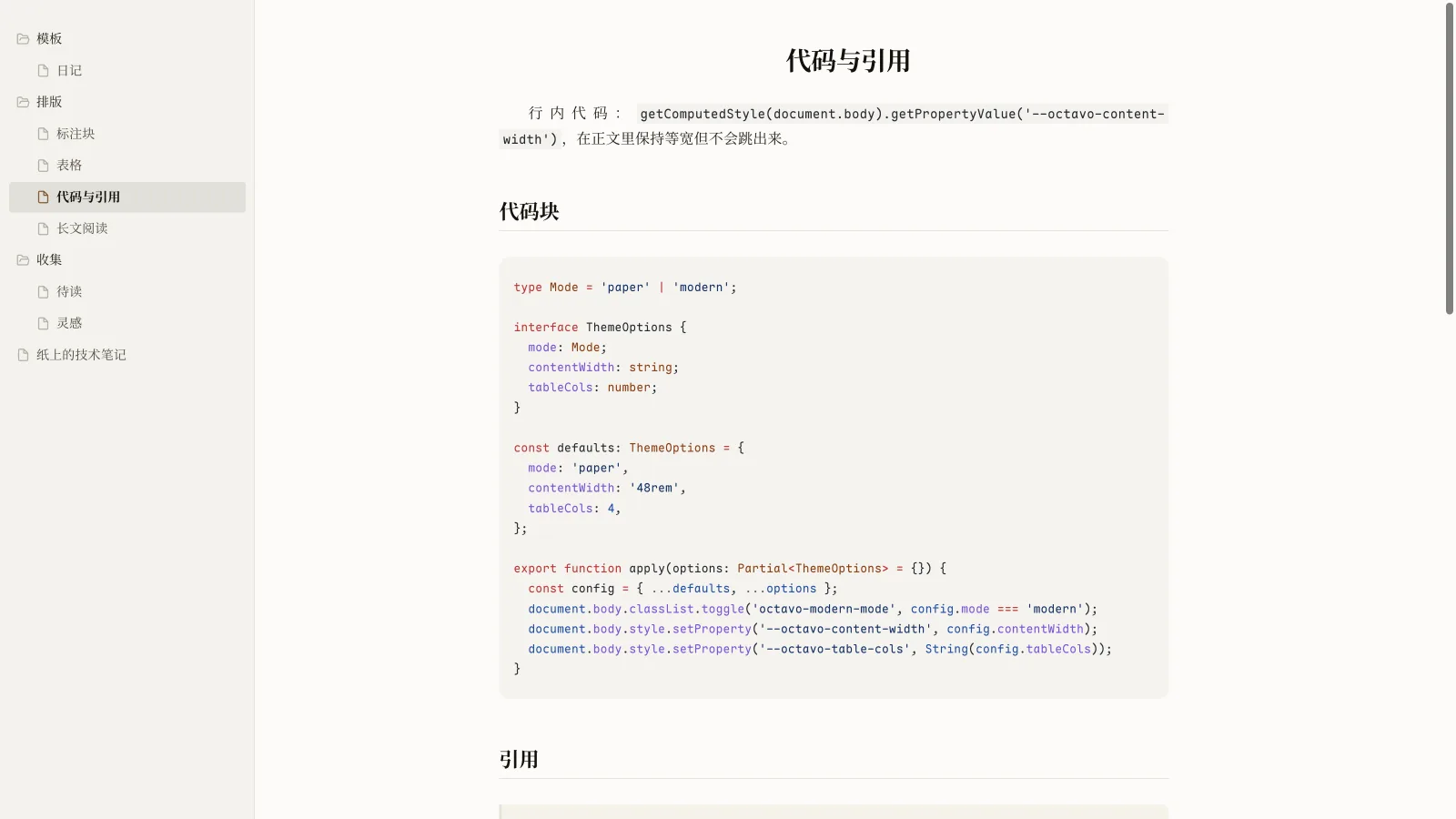Click the file icon beside 灵感
Image resolution: width=1456 pixels, height=819 pixels.
[43, 323]
